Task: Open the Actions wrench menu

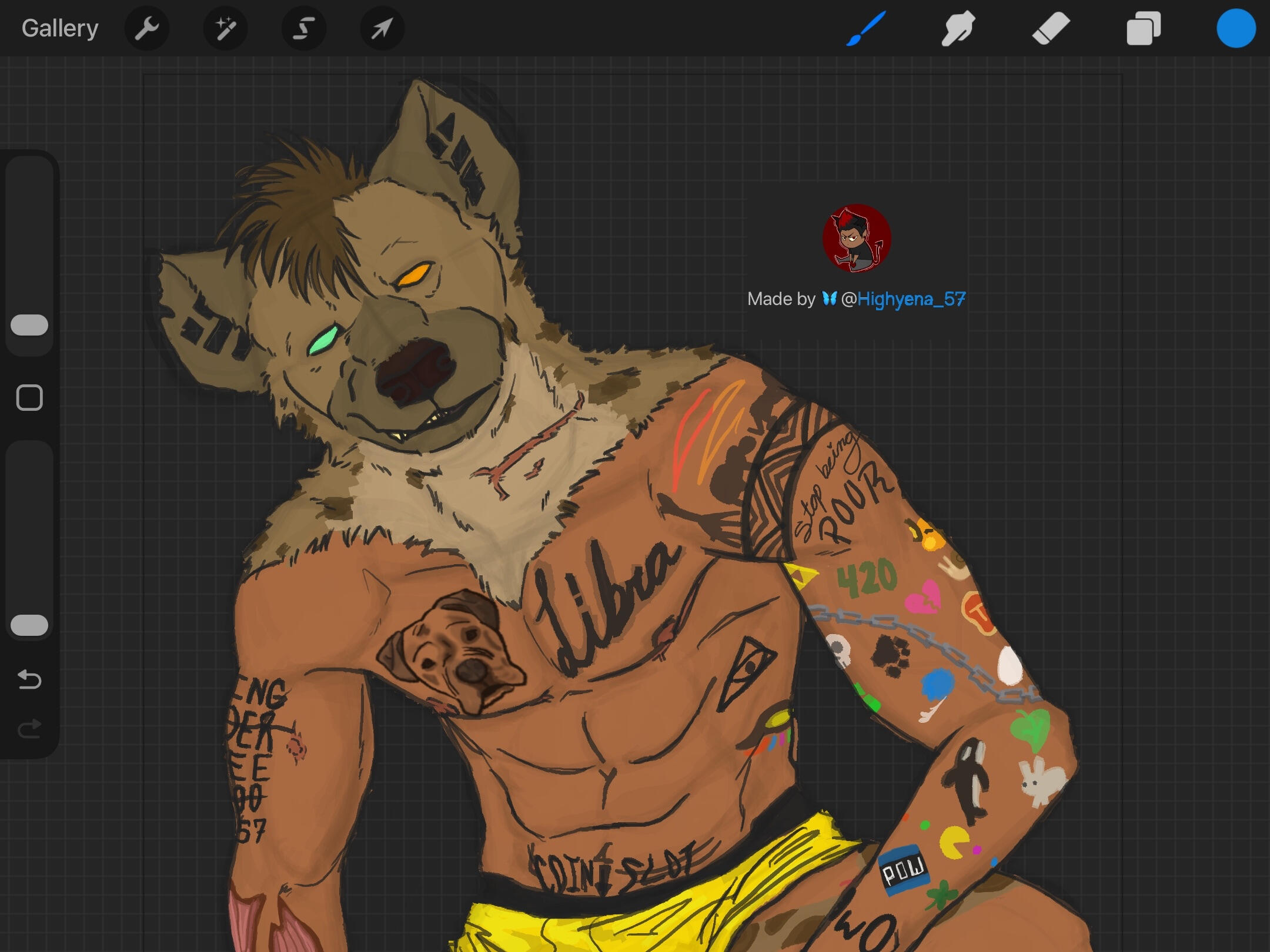Action: [147, 28]
